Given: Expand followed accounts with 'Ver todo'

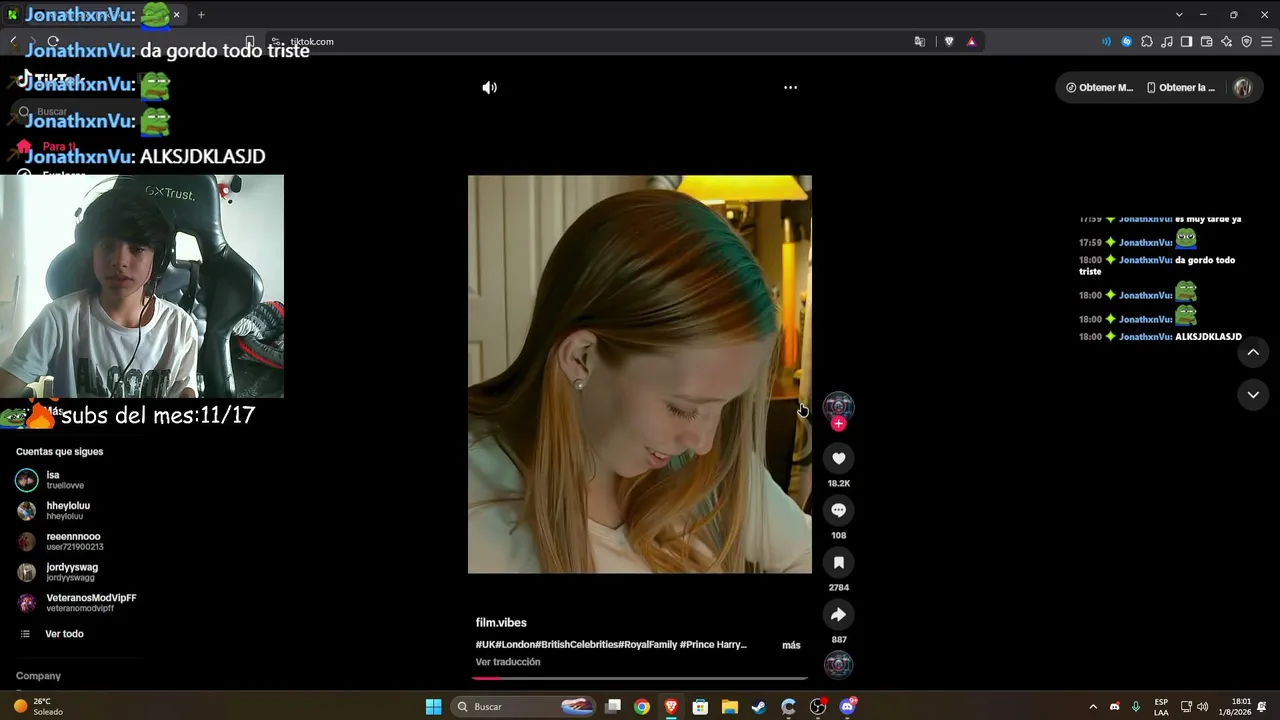Looking at the screenshot, I should click(x=52, y=634).
